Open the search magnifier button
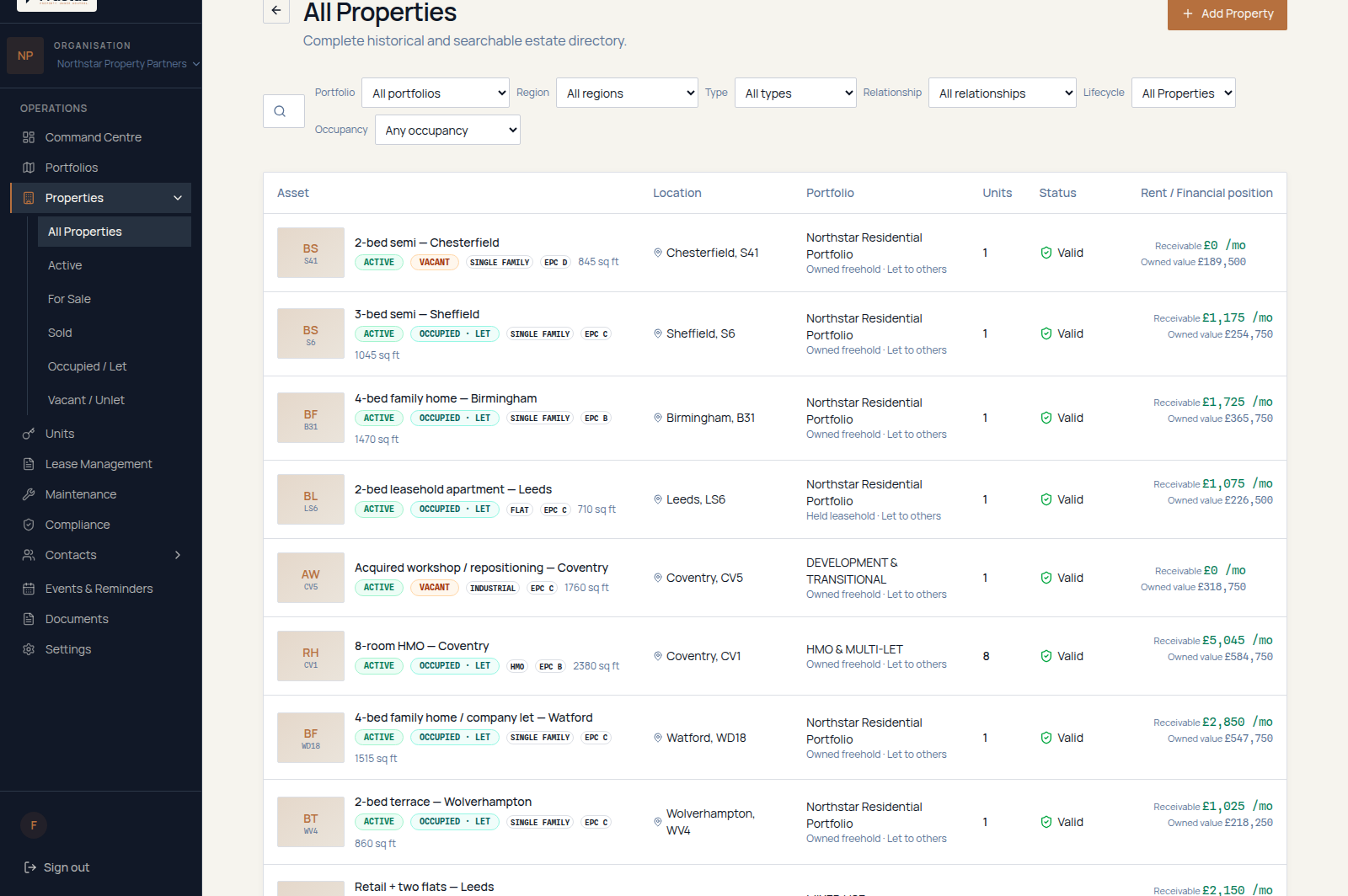This screenshot has height=896, width=1348. (x=283, y=111)
